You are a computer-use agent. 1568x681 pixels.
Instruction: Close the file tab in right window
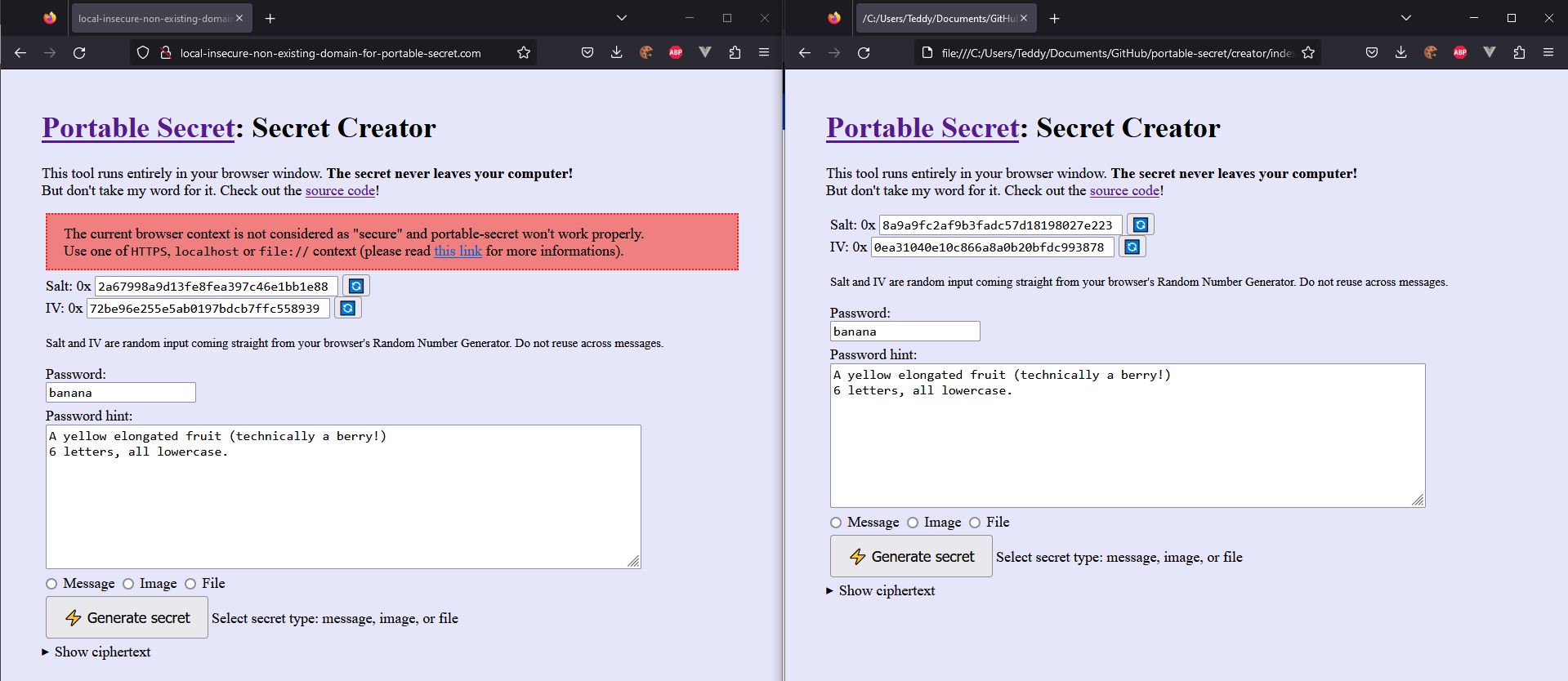[1024, 18]
